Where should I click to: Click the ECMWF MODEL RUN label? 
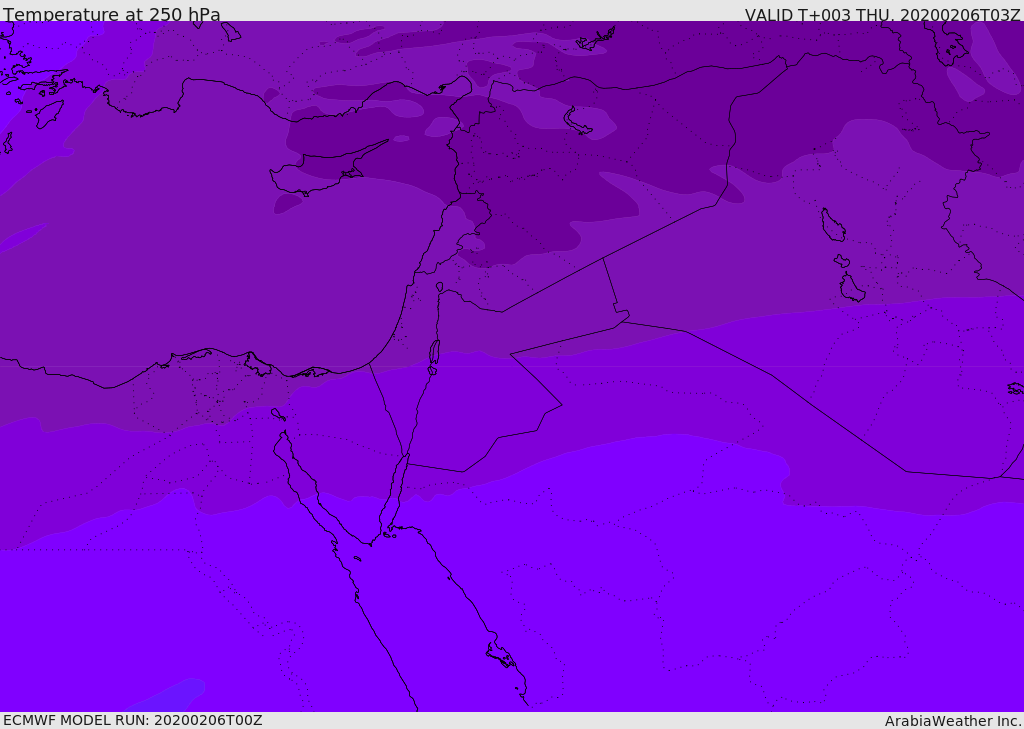(132, 720)
